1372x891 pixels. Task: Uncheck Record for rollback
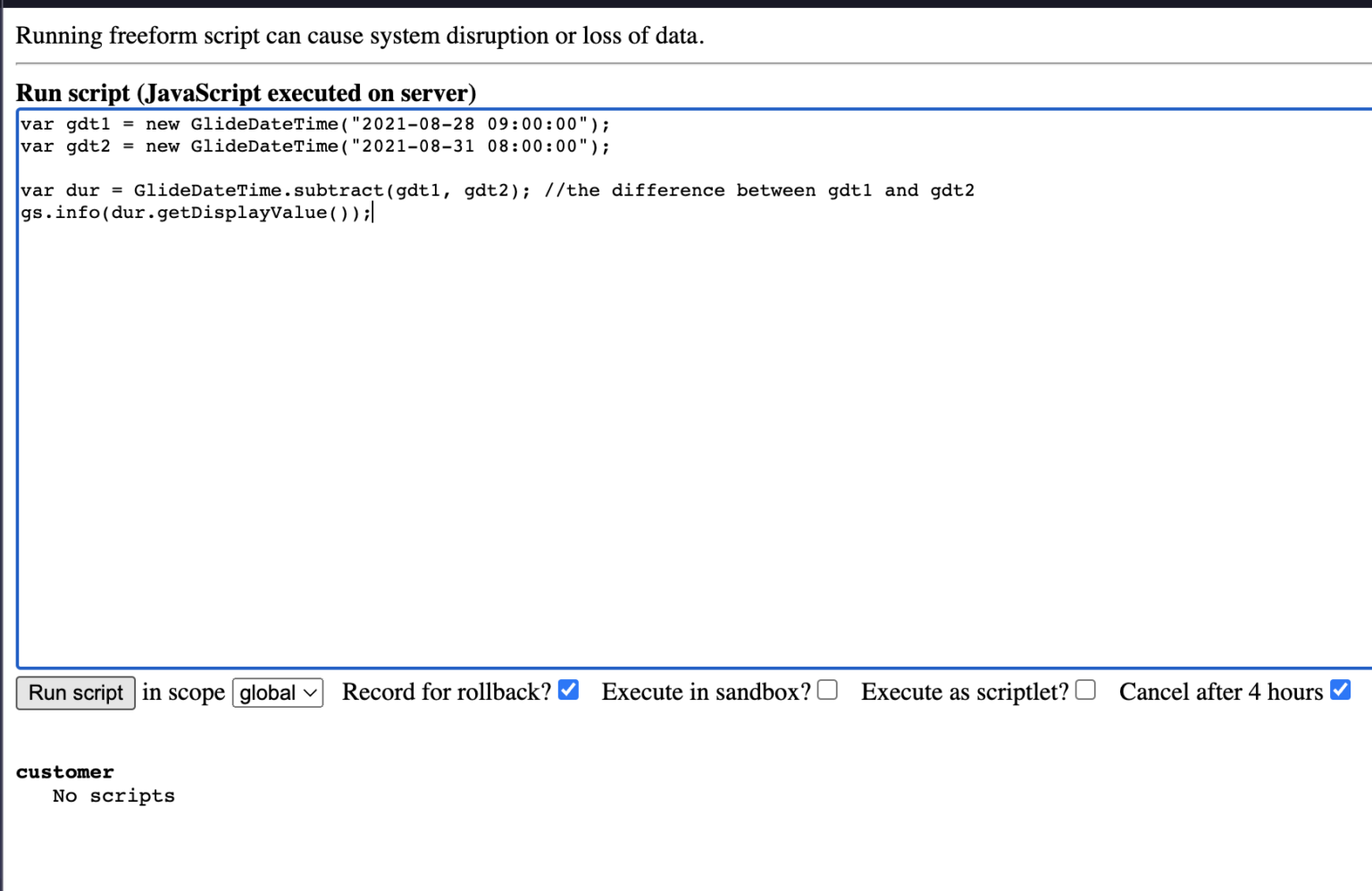[x=568, y=690]
